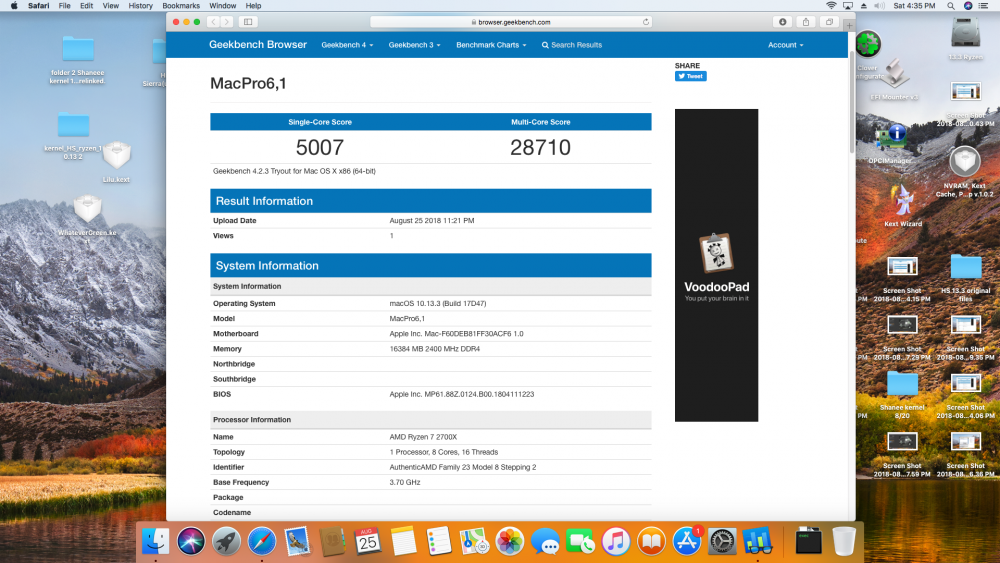Viewport: 1000px width, 563px height.
Task: Click the browser.geekbench.com address field
Action: (x=511, y=22)
